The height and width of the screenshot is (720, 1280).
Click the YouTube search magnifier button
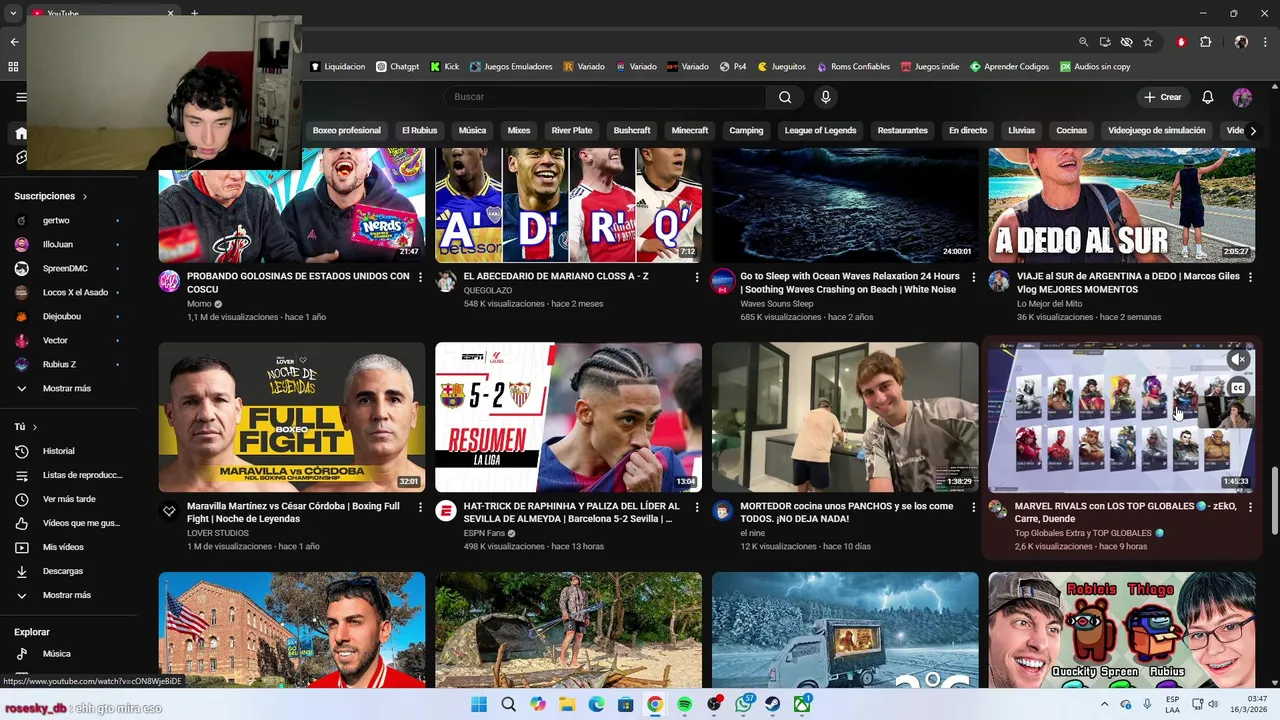tap(785, 97)
